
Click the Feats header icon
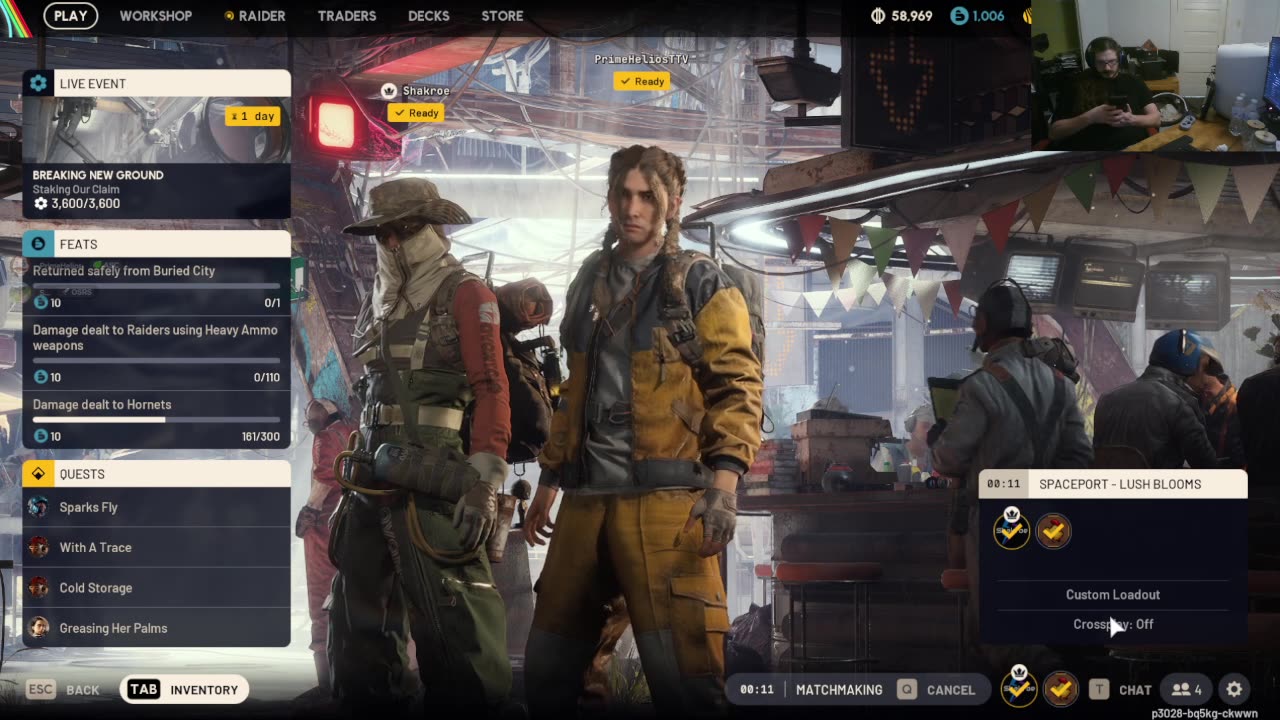click(x=38, y=244)
